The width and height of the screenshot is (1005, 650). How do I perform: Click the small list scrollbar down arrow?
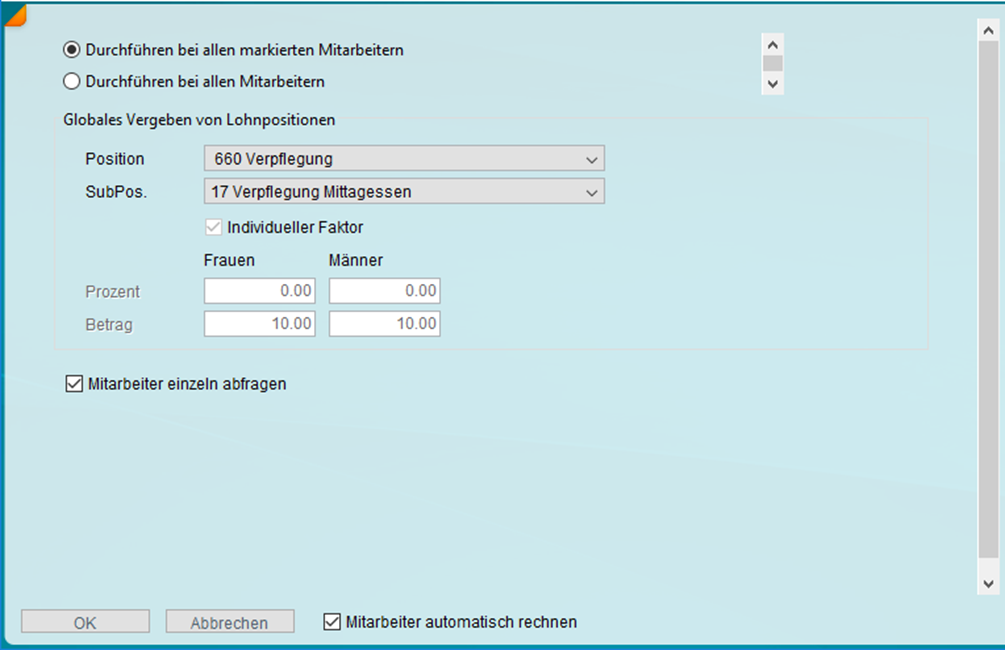(772, 85)
